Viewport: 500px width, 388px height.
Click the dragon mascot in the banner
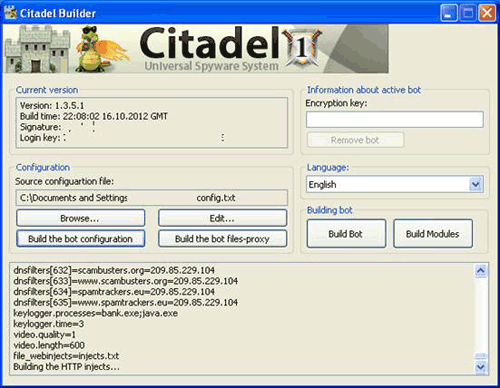(x=99, y=49)
